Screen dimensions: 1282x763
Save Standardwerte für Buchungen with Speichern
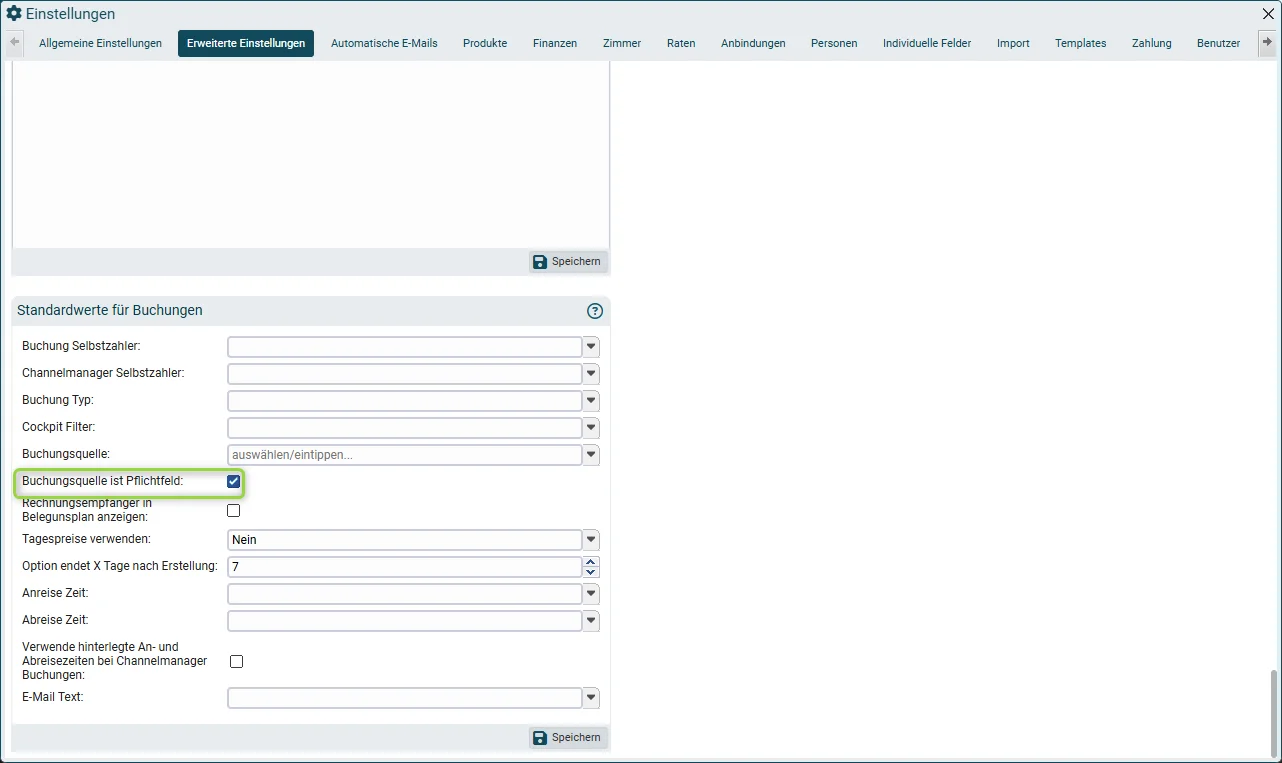(x=568, y=738)
